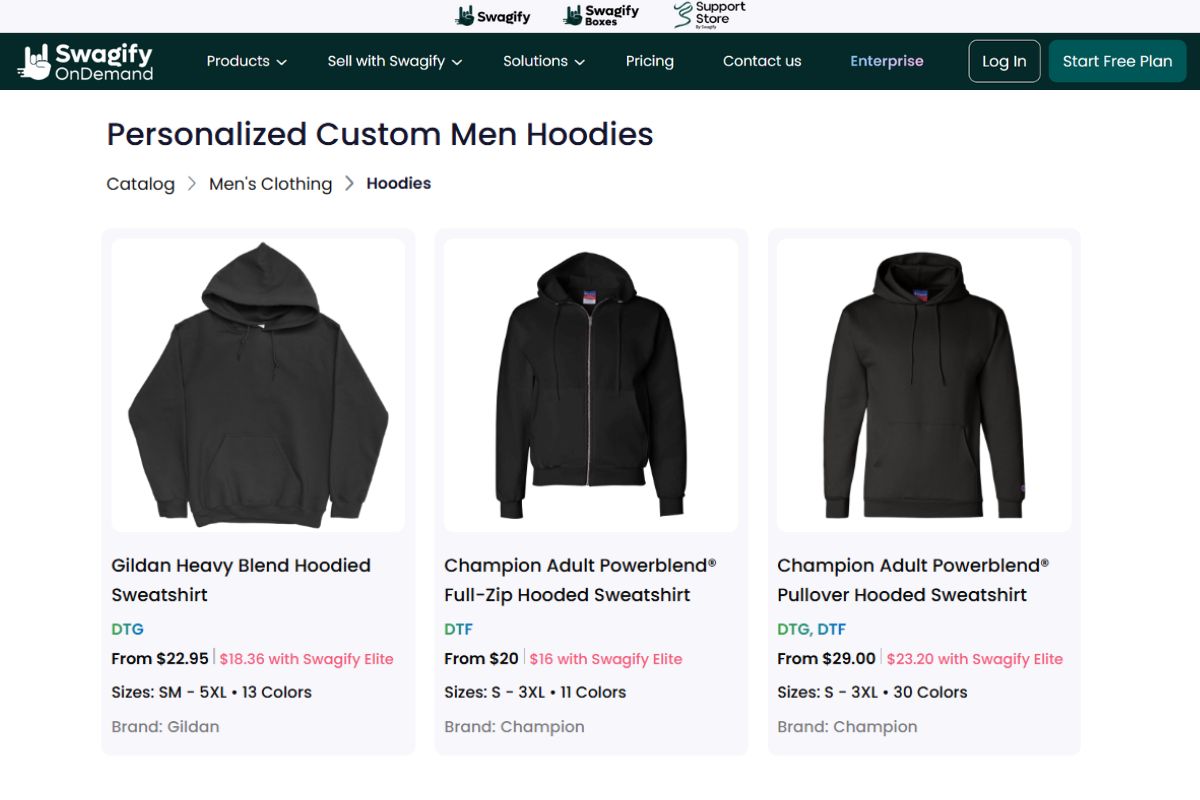Visit the Enterprise page
1200x800 pixels.
[887, 61]
